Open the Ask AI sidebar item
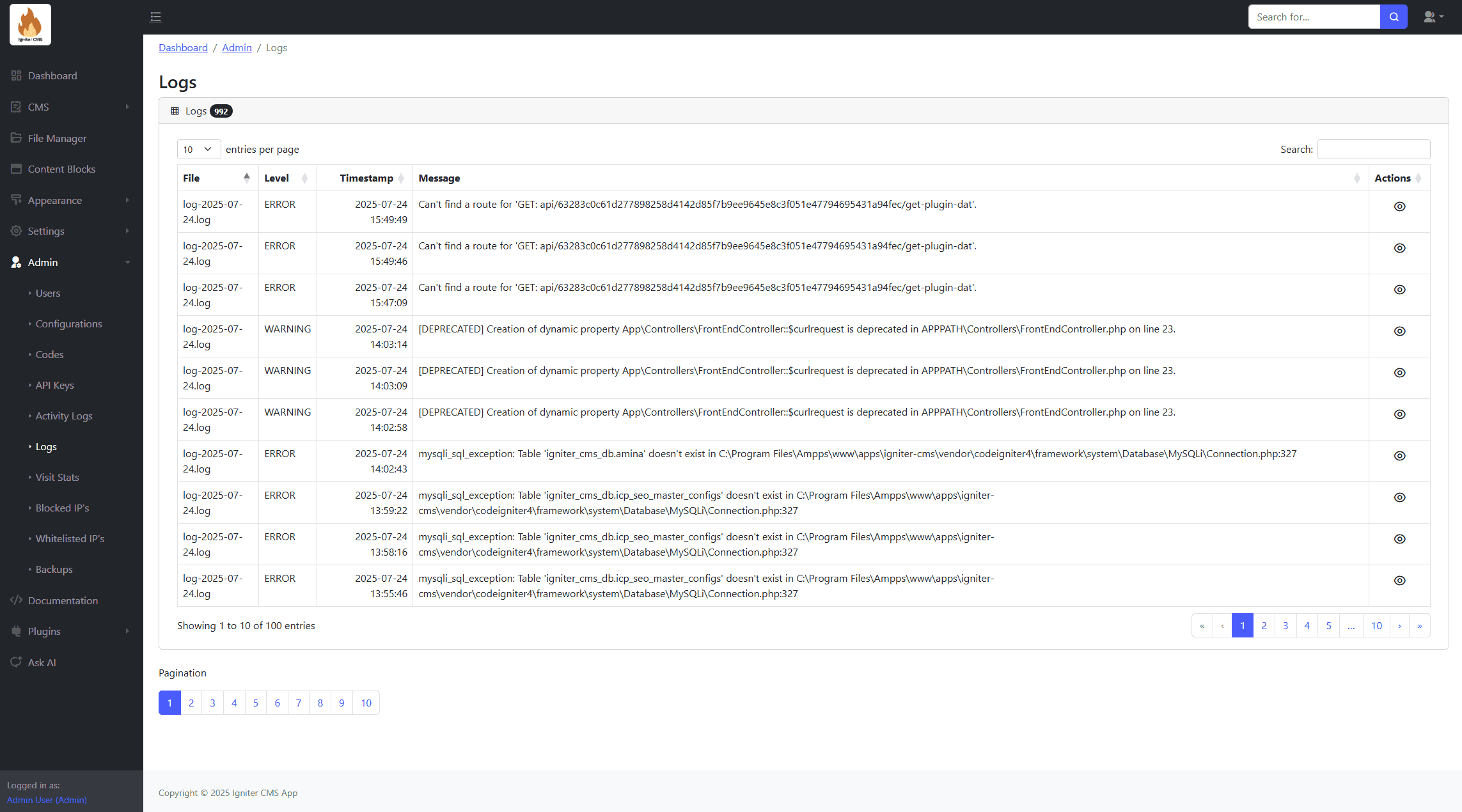This screenshot has height=812, width=1462. click(x=42, y=662)
